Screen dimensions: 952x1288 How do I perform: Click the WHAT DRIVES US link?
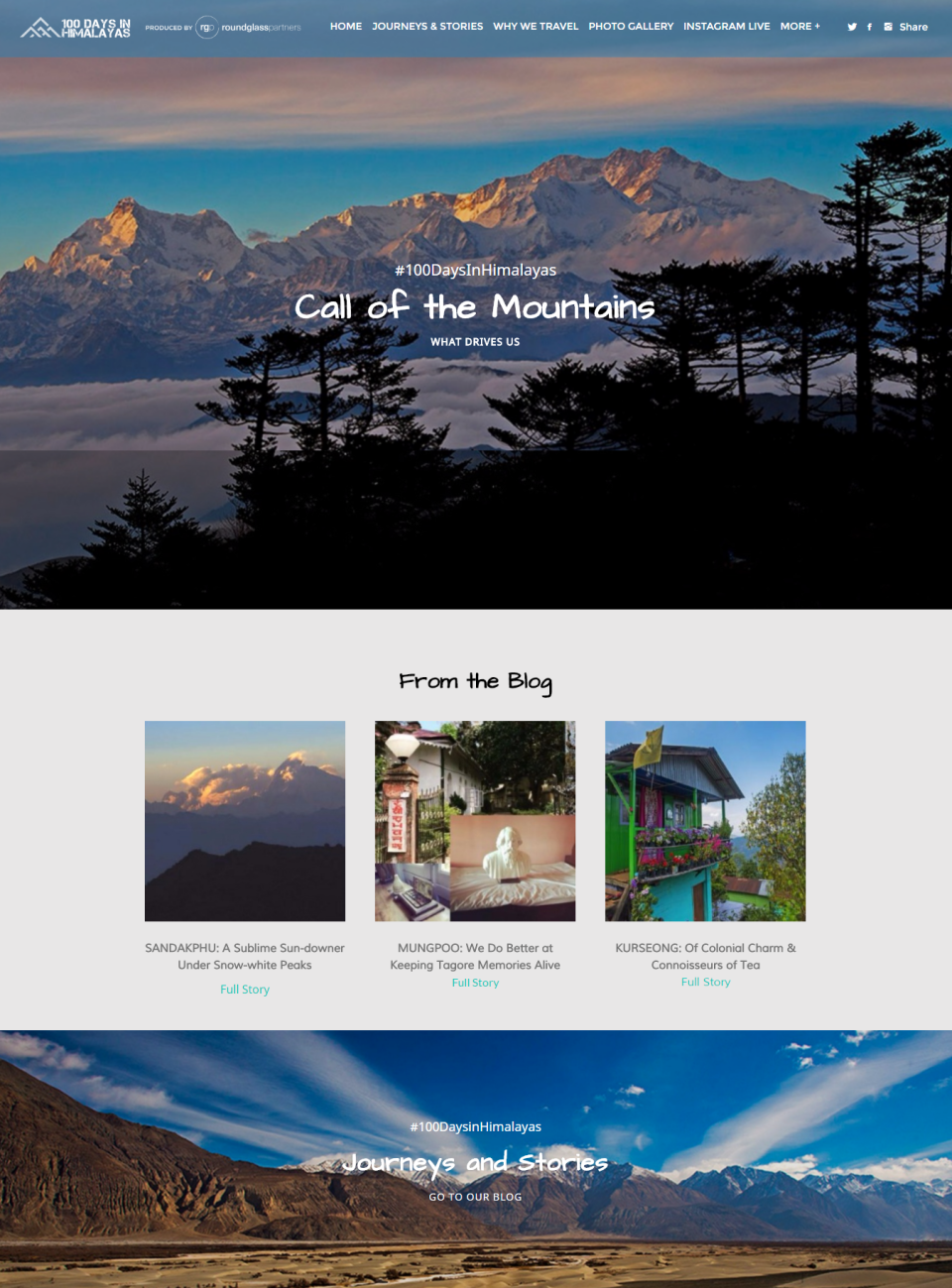click(x=475, y=342)
